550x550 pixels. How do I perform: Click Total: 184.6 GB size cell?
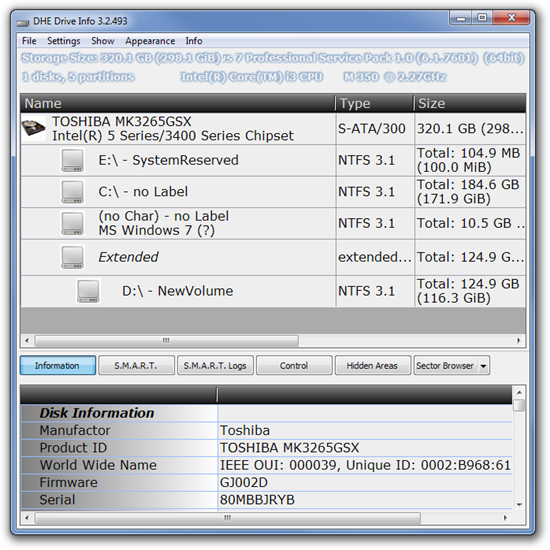coord(470,192)
